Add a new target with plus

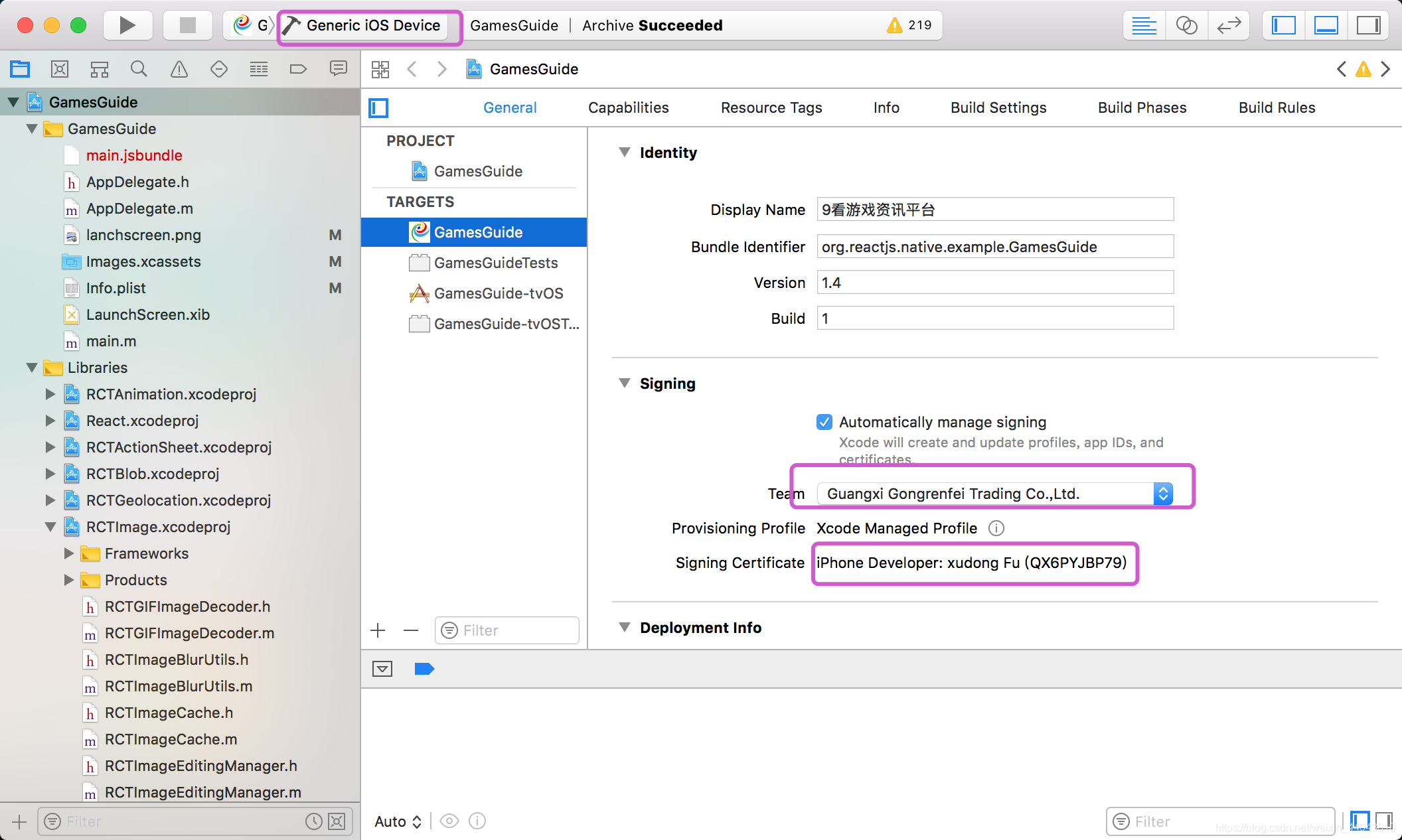coord(378,630)
